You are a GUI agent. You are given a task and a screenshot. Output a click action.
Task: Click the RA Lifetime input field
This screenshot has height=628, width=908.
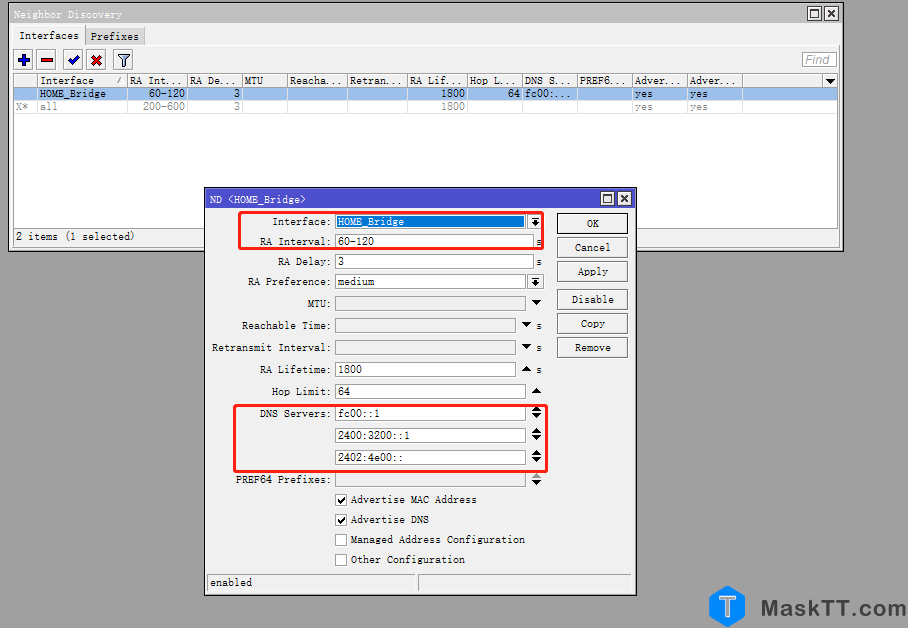click(425, 370)
